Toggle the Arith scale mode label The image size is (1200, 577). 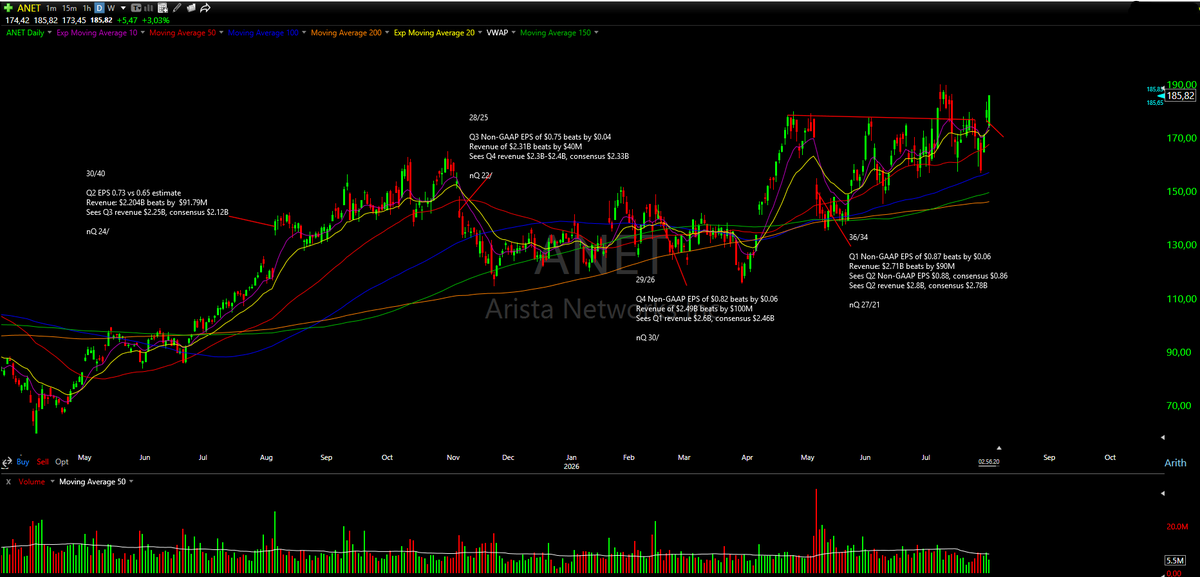(1175, 463)
